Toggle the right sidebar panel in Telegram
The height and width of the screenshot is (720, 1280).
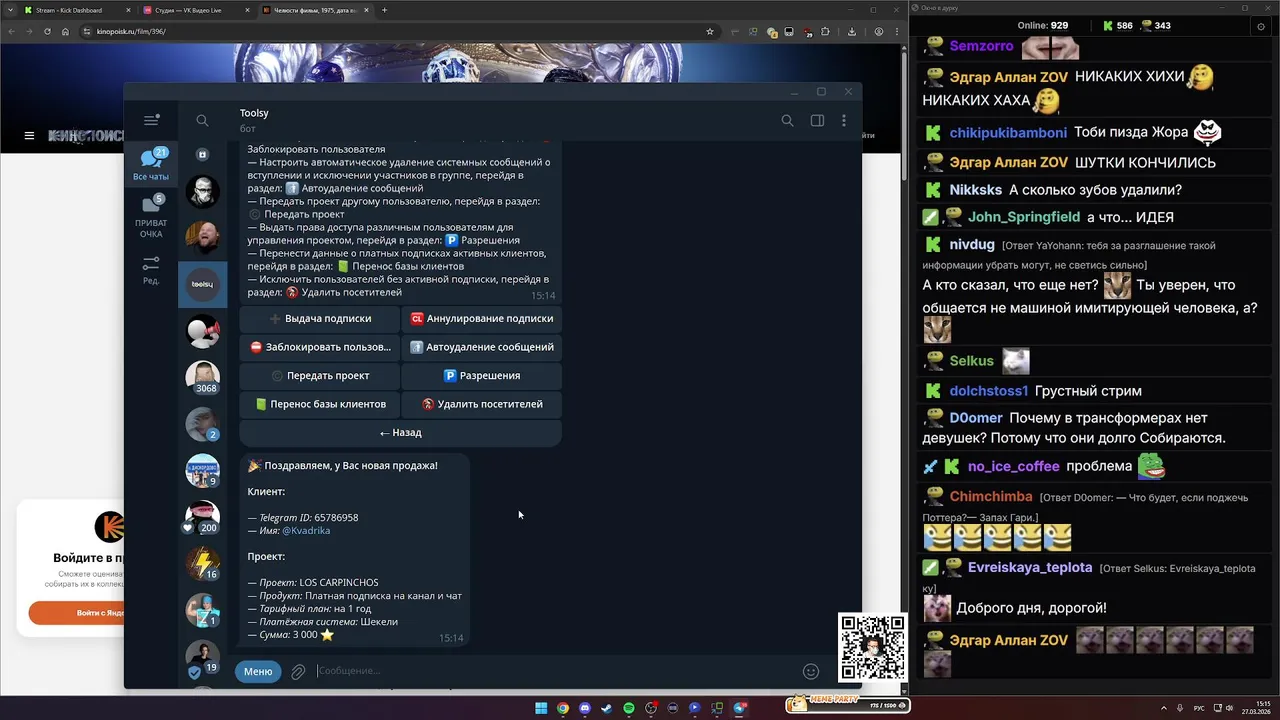[817, 120]
